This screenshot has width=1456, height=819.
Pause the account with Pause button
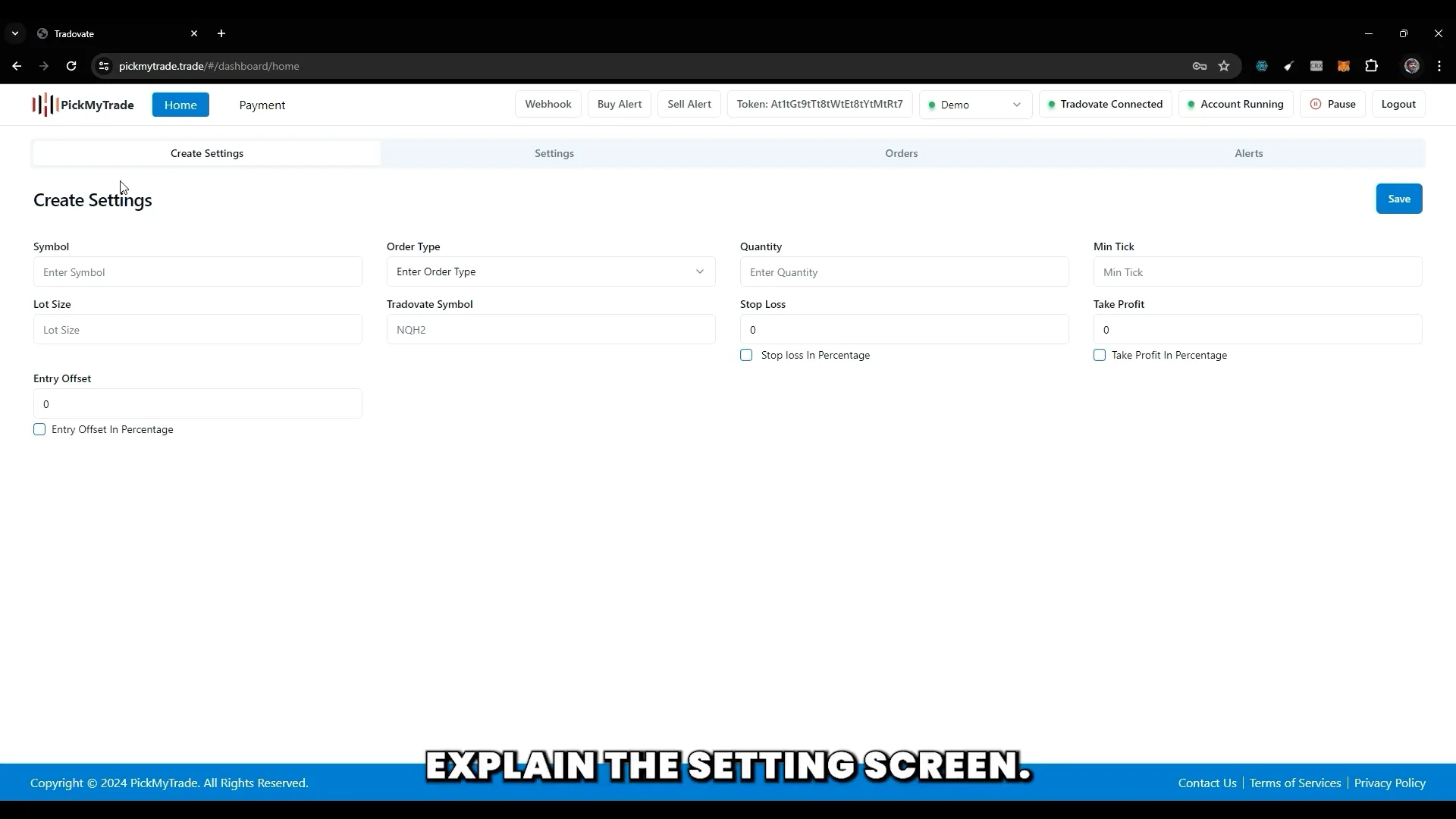[x=1332, y=104]
